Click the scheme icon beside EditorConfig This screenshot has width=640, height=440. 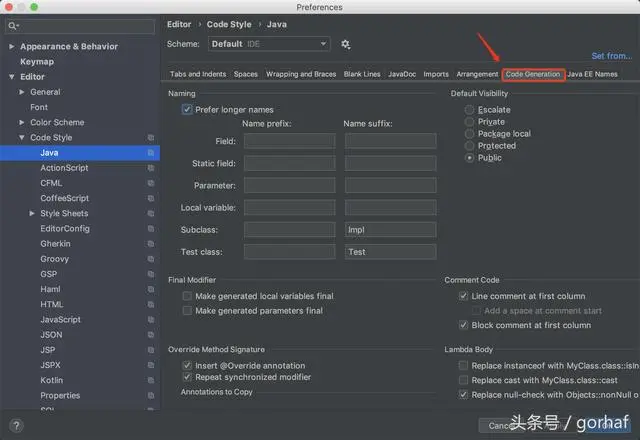click(x=151, y=229)
